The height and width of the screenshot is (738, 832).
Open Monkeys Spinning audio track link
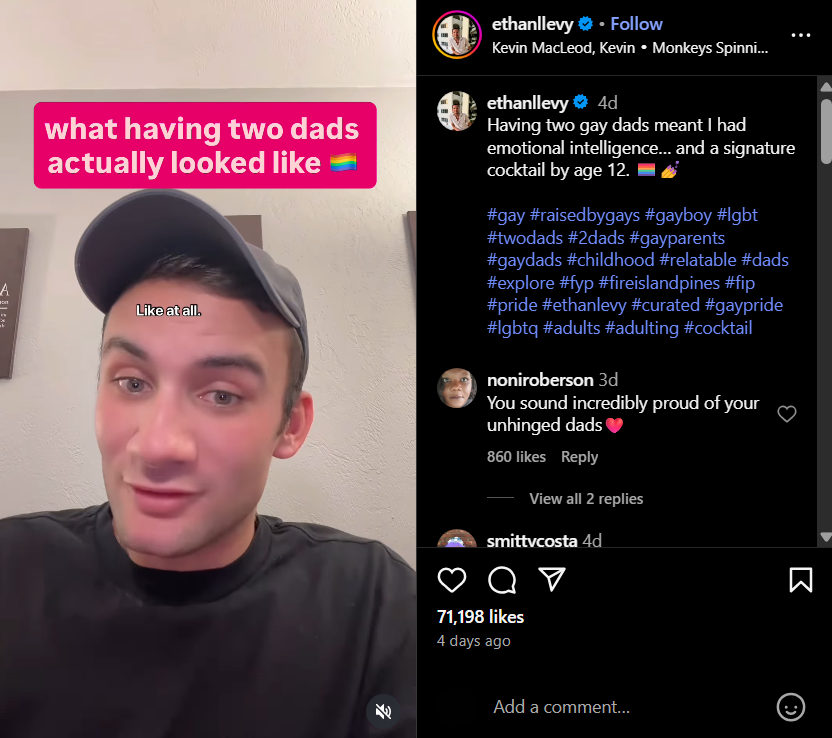(710, 48)
